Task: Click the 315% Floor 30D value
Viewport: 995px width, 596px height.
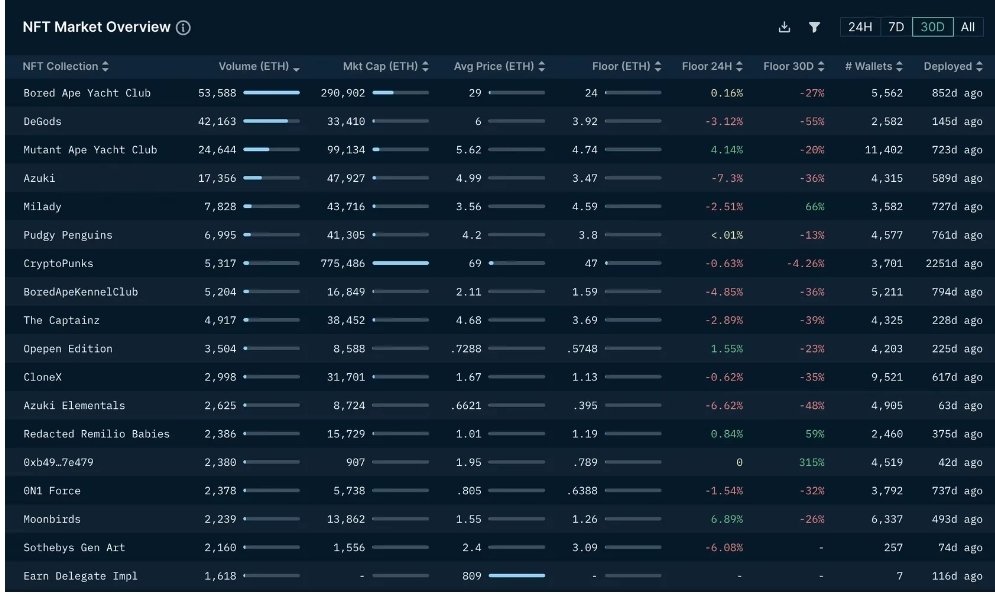Action: (811, 463)
